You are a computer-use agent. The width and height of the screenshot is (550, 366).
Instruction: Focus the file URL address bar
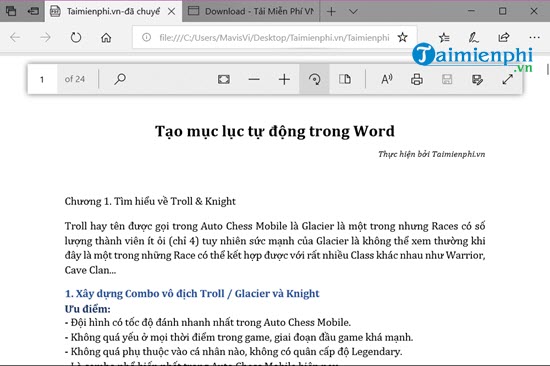pos(274,38)
